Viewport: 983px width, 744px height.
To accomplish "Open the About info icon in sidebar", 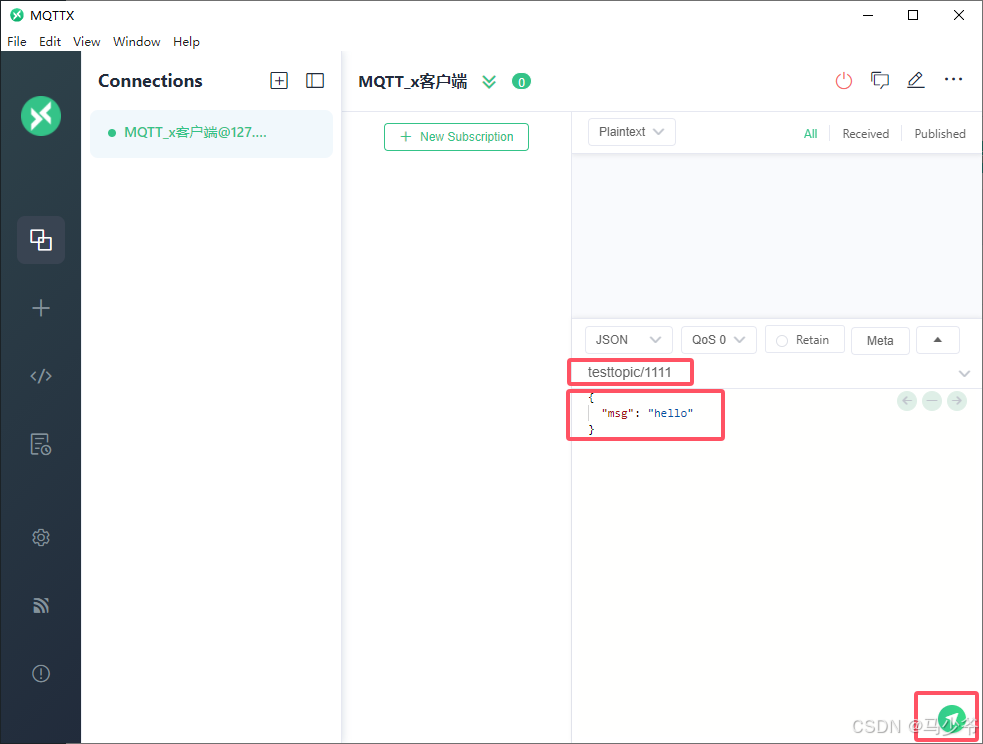I will click(x=41, y=674).
